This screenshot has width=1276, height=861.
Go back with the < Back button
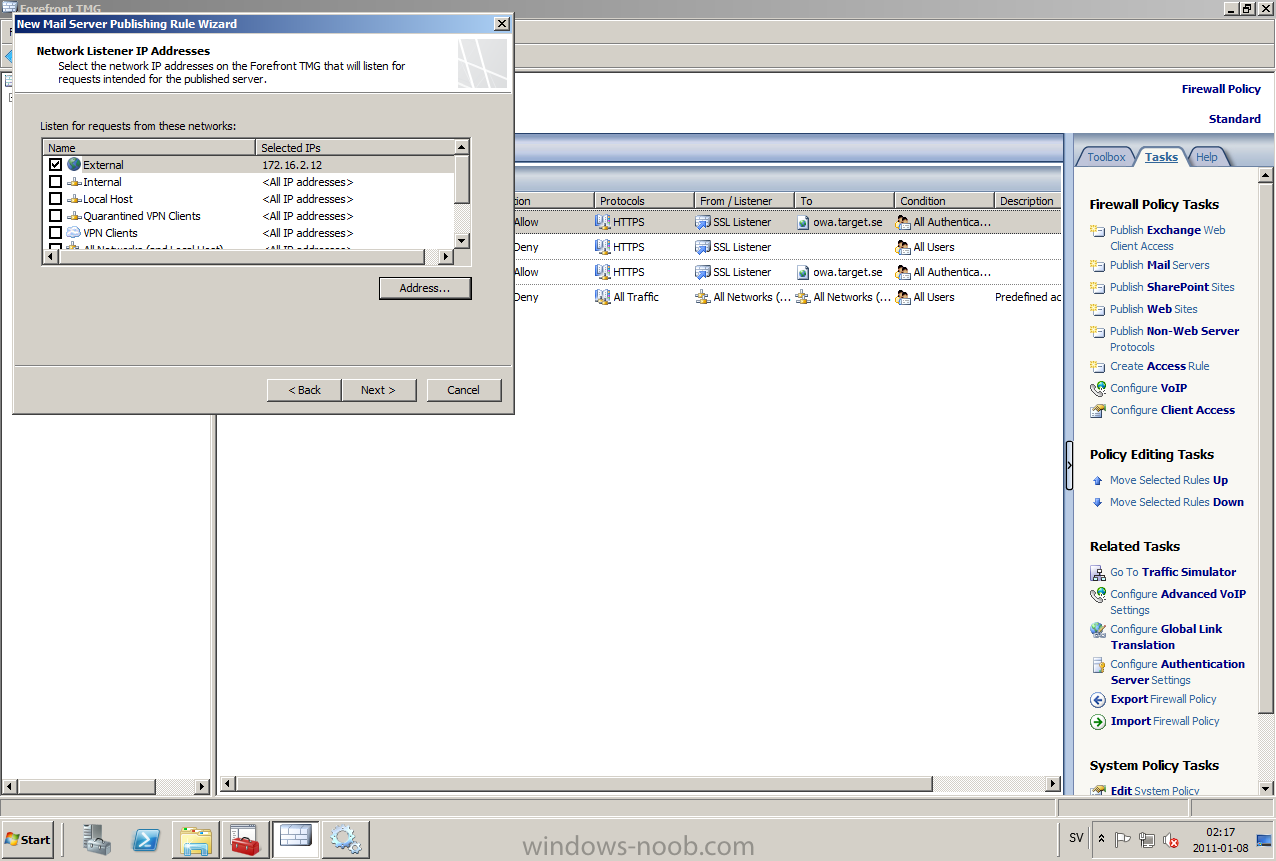point(304,390)
